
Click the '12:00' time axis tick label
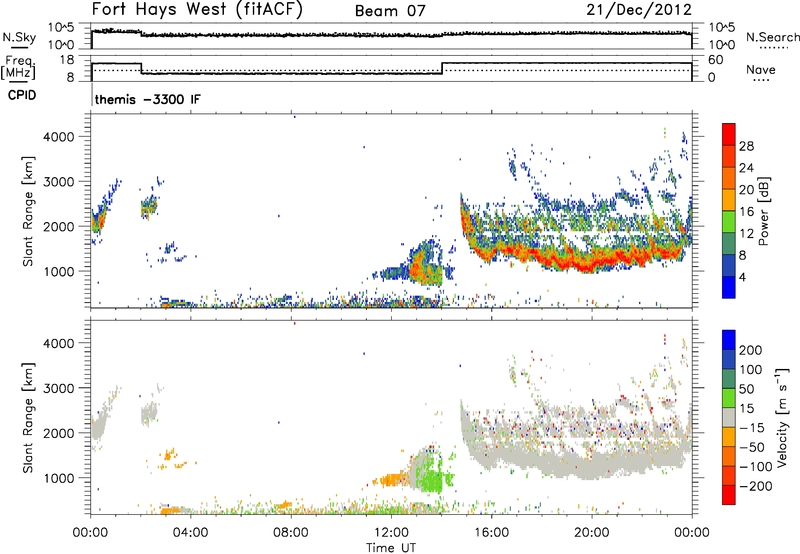[x=391, y=533]
